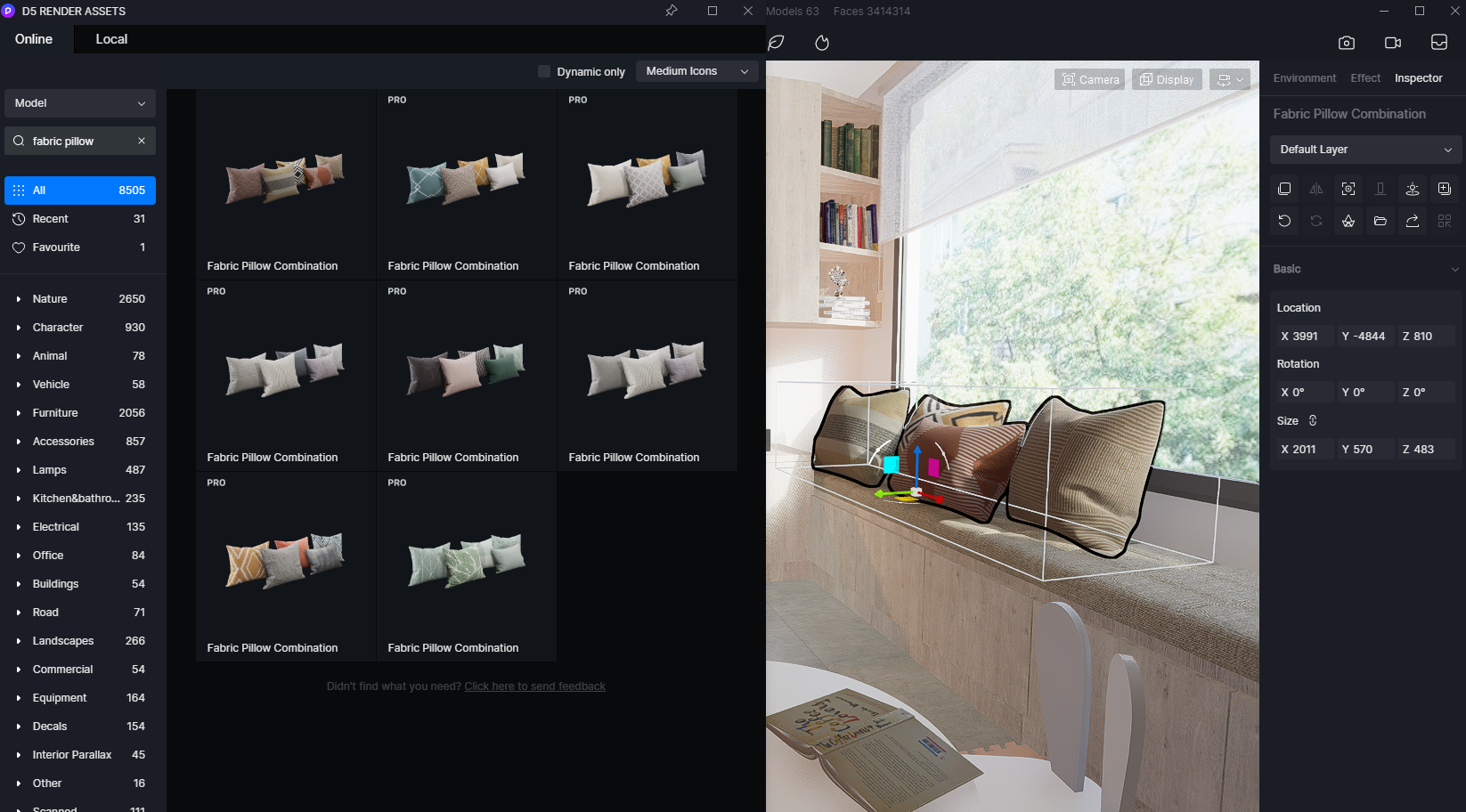Click the Display button in viewport

pos(1167,79)
